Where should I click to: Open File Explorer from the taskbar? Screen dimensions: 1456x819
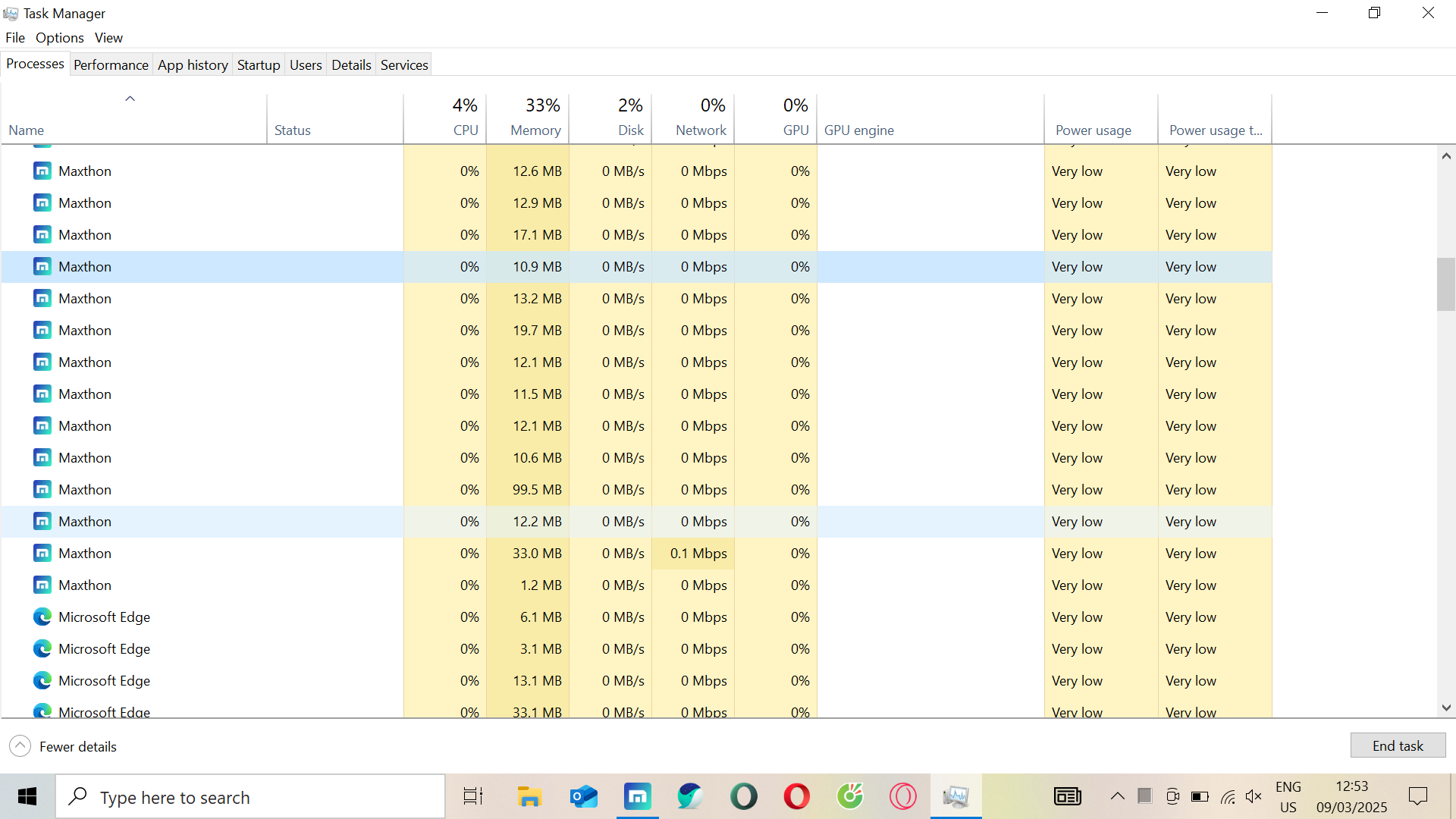coord(529,797)
